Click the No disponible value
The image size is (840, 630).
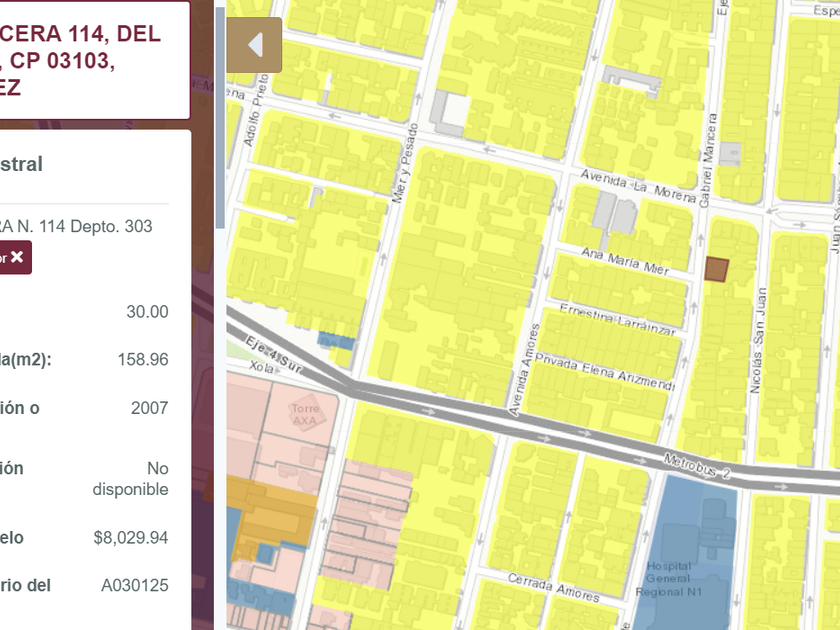pyautogui.click(x=131, y=478)
